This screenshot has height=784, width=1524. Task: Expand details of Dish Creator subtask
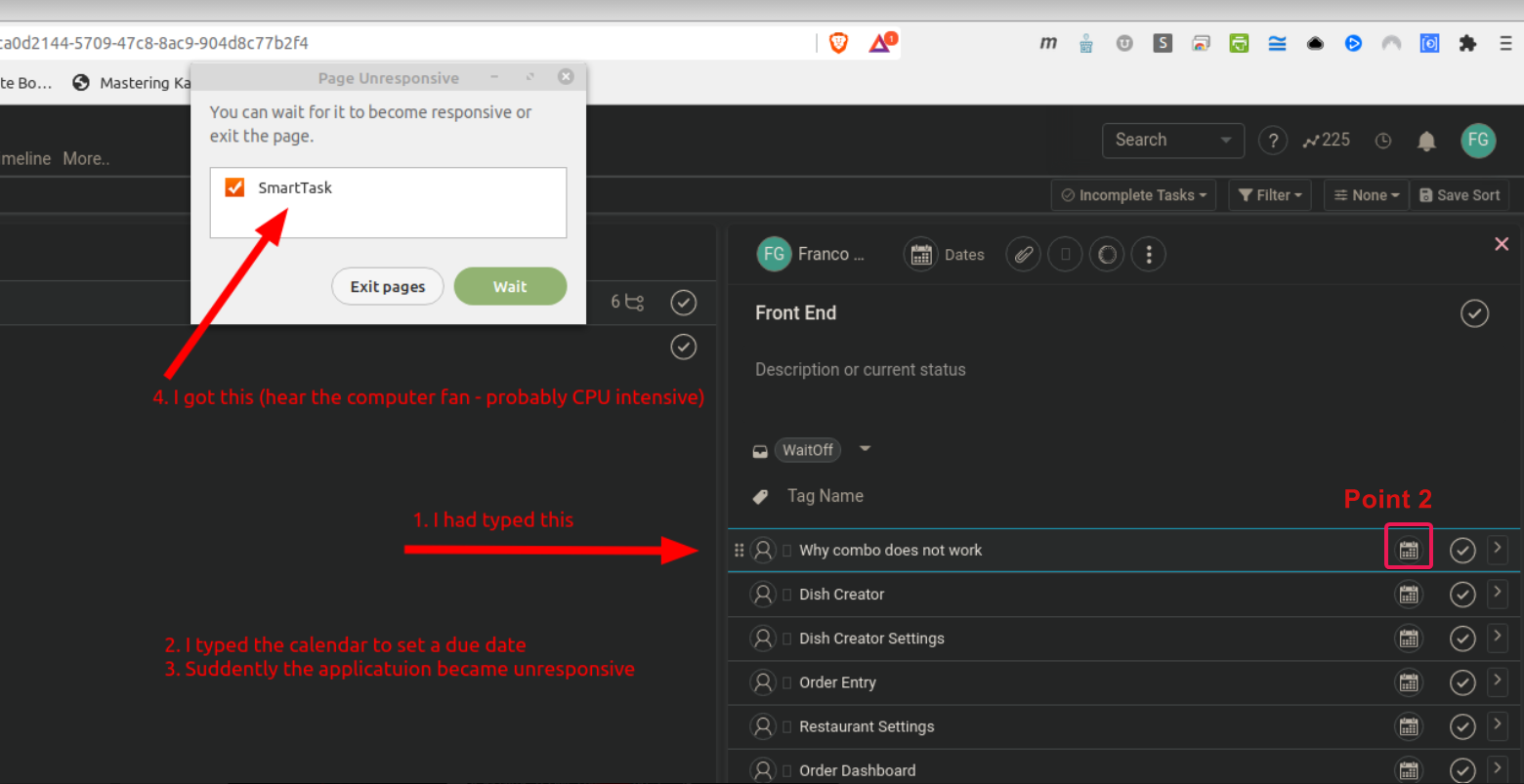[1497, 593]
